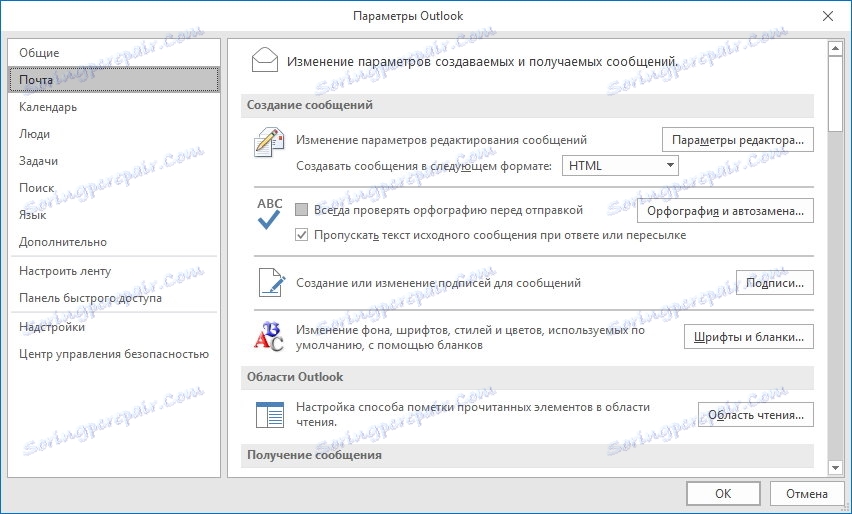Click the message editing pencil icon
Viewport: 852px width, 514px height.
tap(270, 146)
